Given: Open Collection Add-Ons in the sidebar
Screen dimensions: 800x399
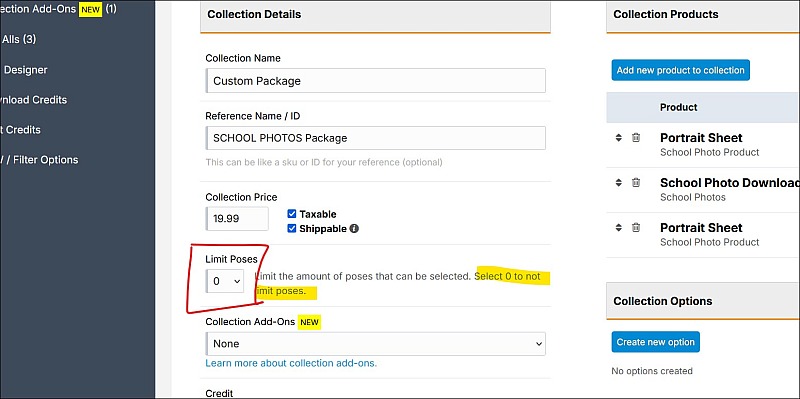Looking at the screenshot, I should pos(58,9).
